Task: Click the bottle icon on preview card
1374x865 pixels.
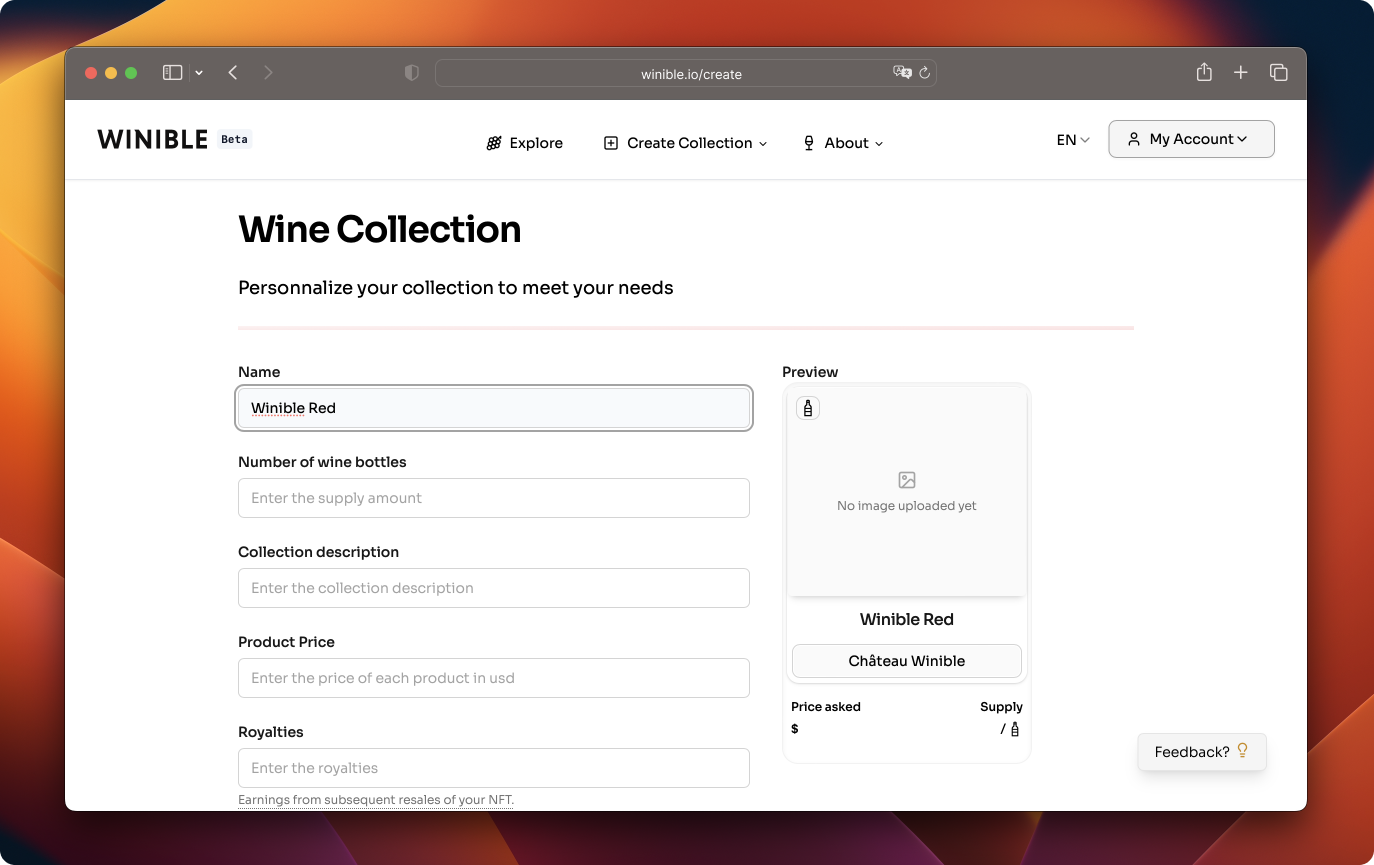Action: [808, 408]
